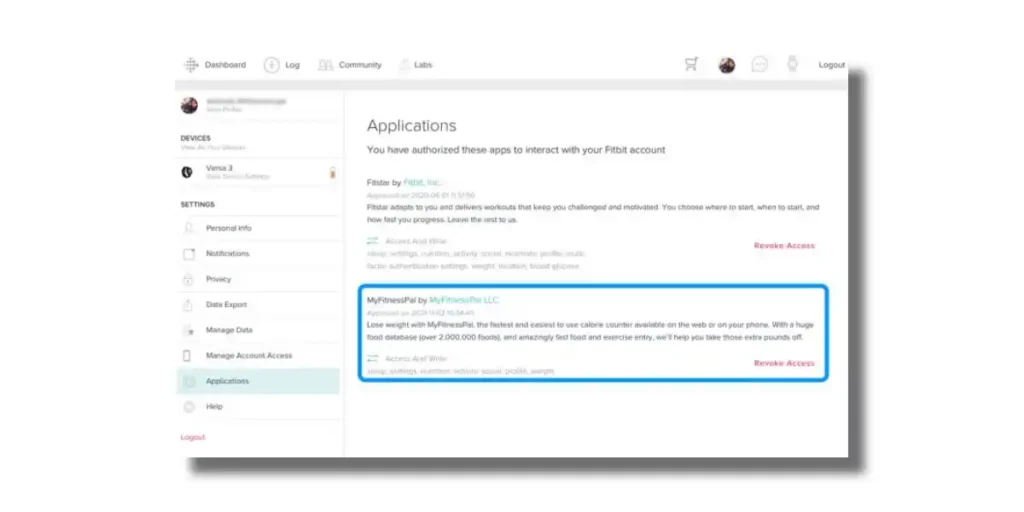Click the Versa 3 battery indicator icon
Screen dimensions: 1024x512
coord(332,173)
